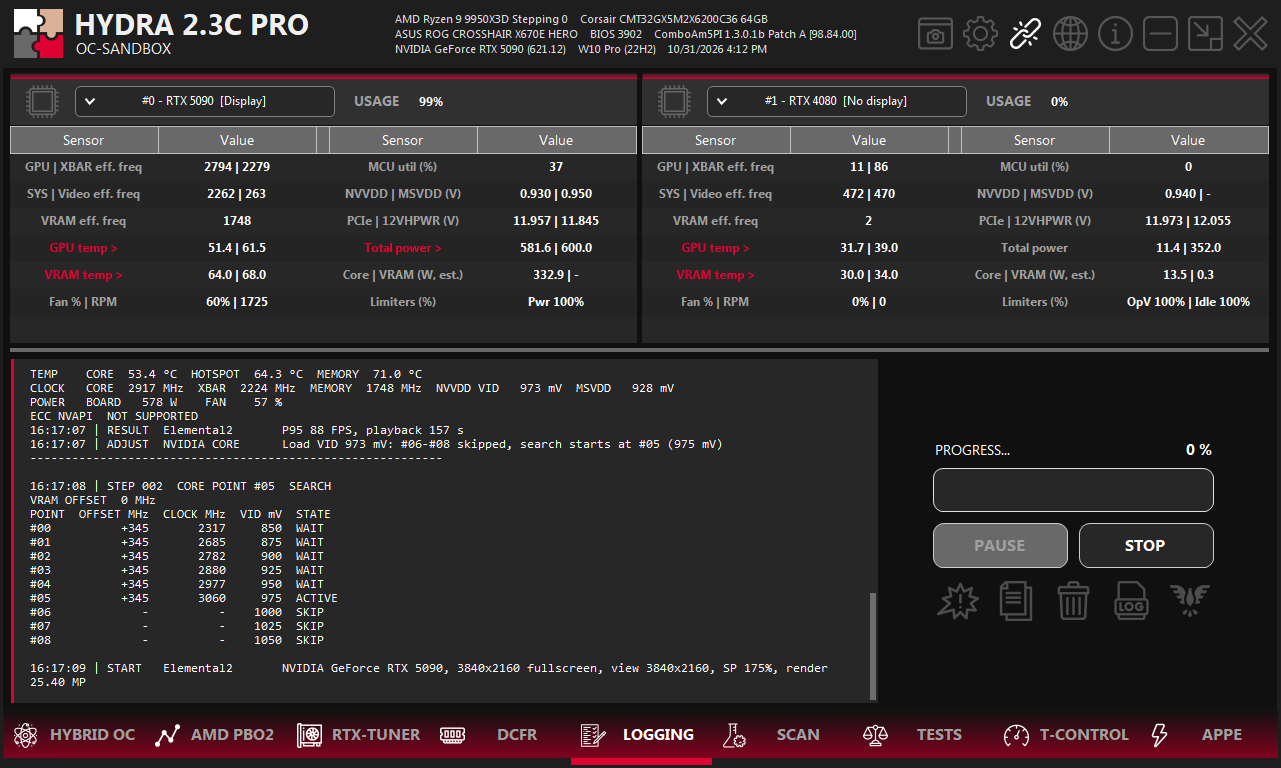Open the LOG file icon
Screen dimensions: 1281x768
[x=1131, y=600]
